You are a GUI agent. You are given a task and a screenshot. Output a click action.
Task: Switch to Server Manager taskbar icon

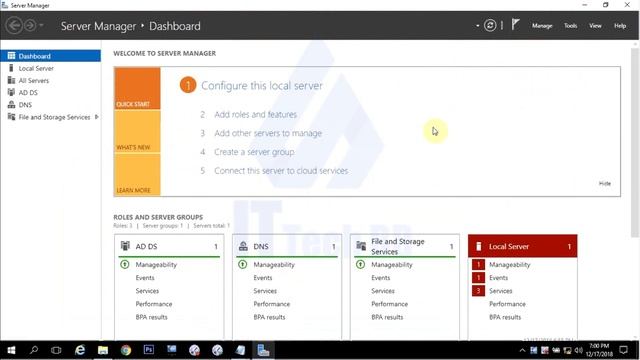[x=263, y=350]
